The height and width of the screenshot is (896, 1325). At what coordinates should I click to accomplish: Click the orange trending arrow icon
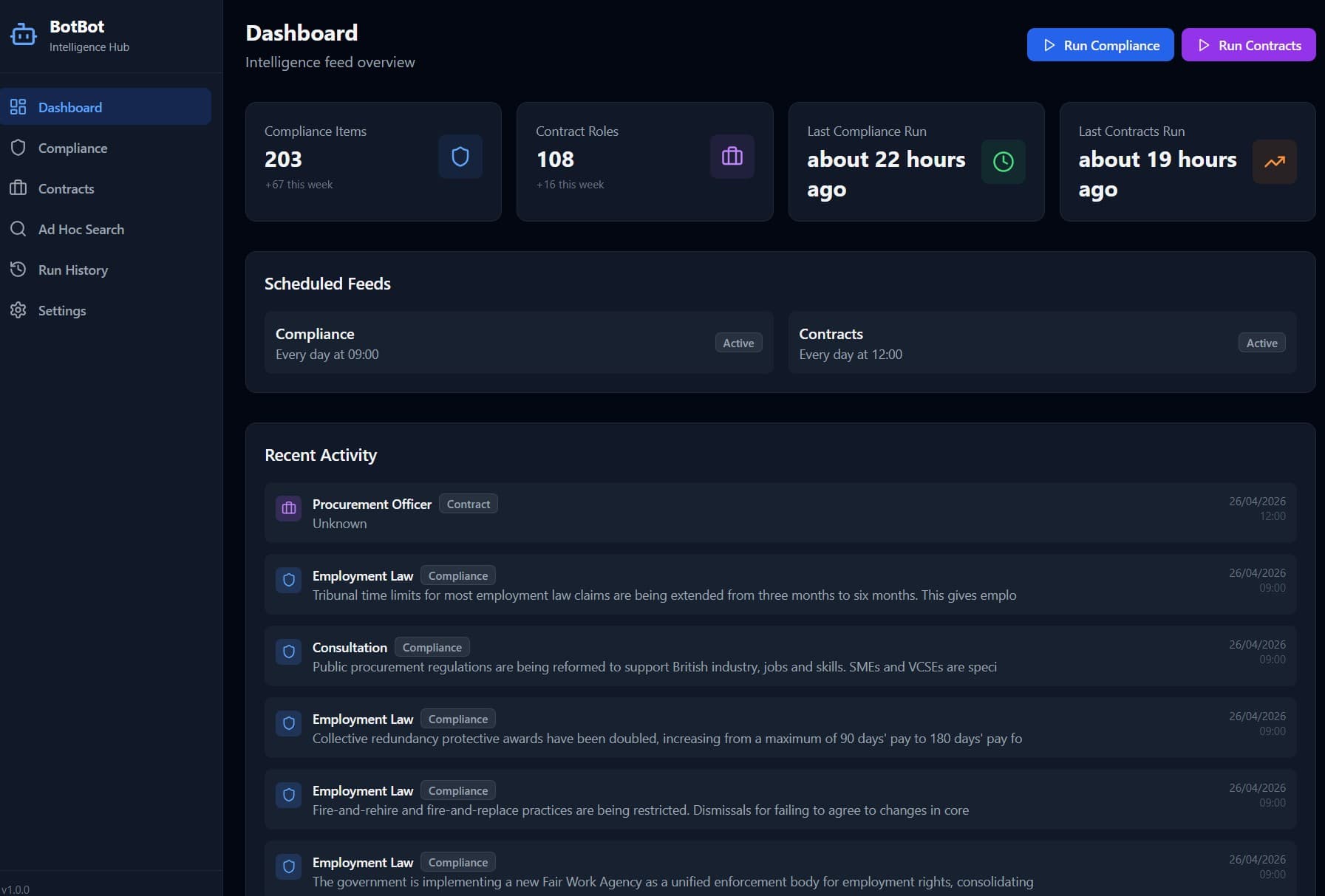[1274, 162]
